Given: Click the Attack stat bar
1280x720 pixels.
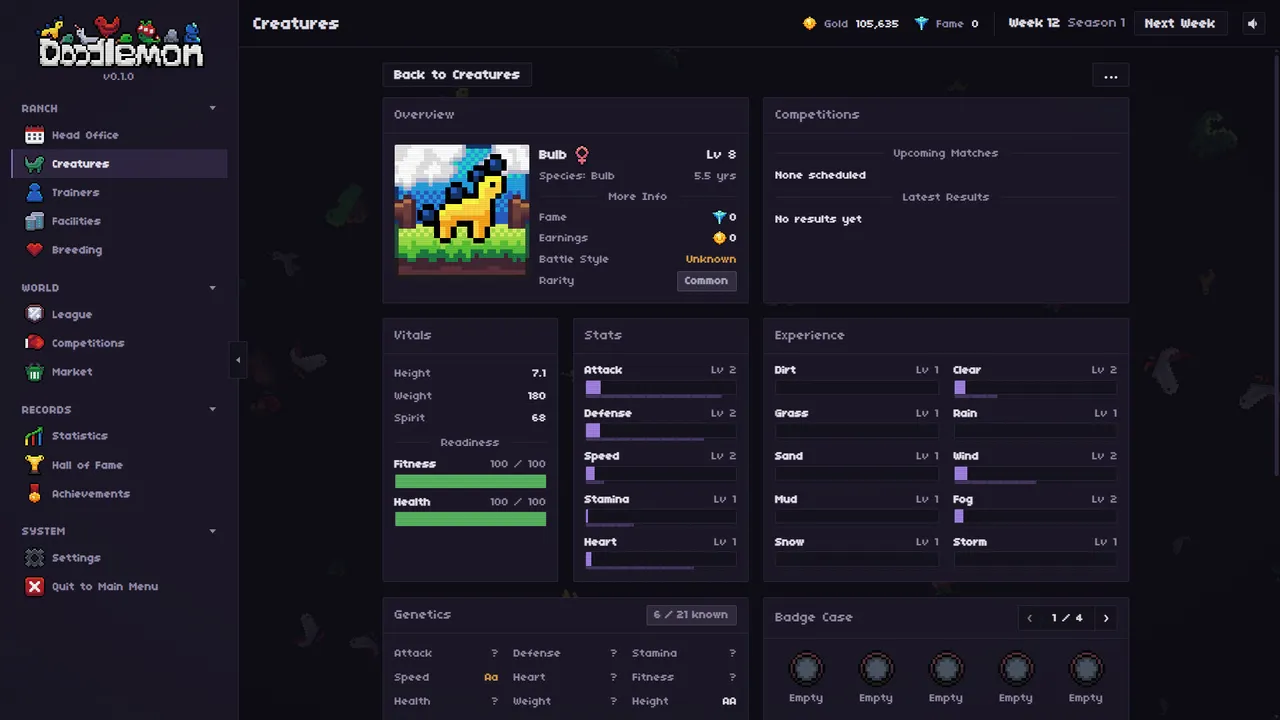Looking at the screenshot, I should pyautogui.click(x=660, y=387).
